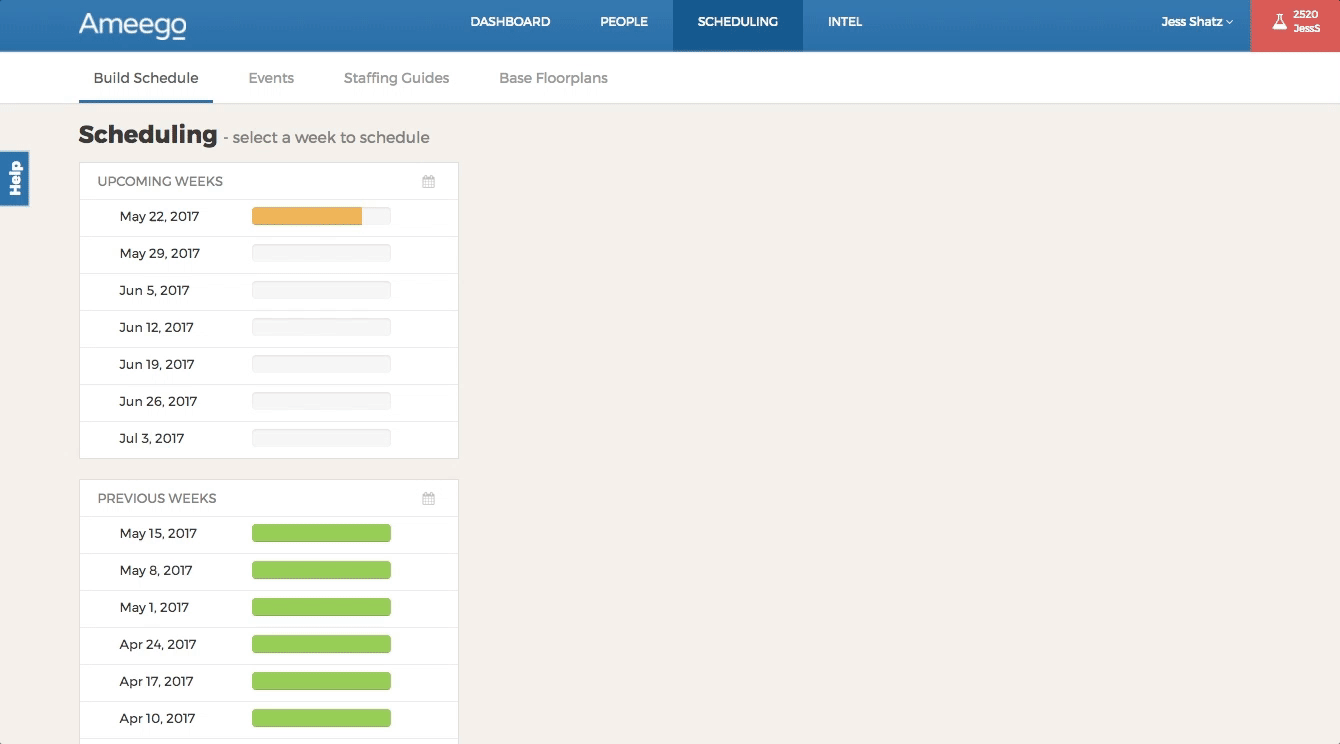This screenshot has width=1340, height=744.
Task: Click the empty progress bar for May 29
Action: [x=321, y=253]
